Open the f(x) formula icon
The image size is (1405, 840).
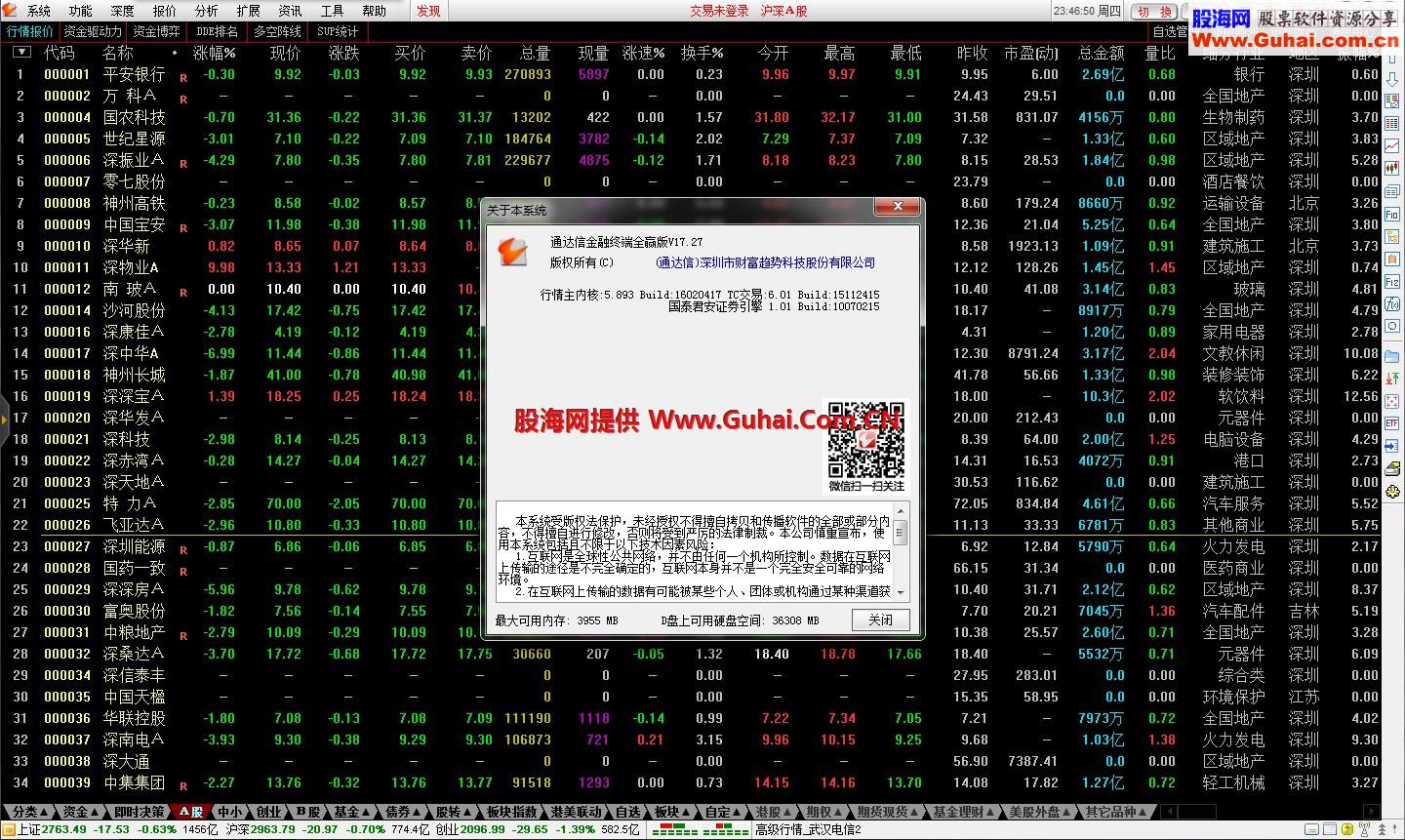coord(1391,303)
